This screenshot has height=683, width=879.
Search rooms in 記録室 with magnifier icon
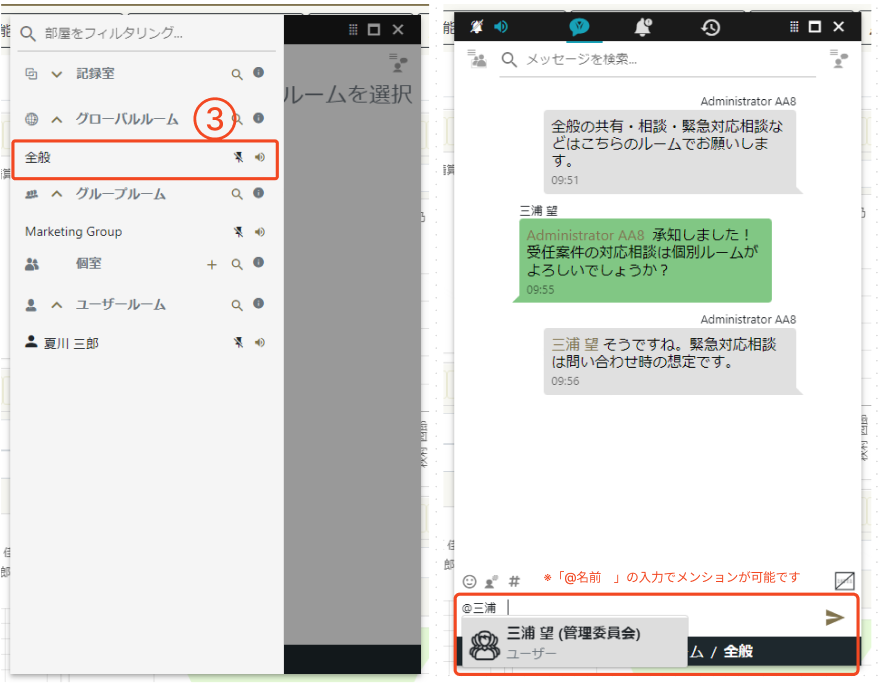(237, 74)
